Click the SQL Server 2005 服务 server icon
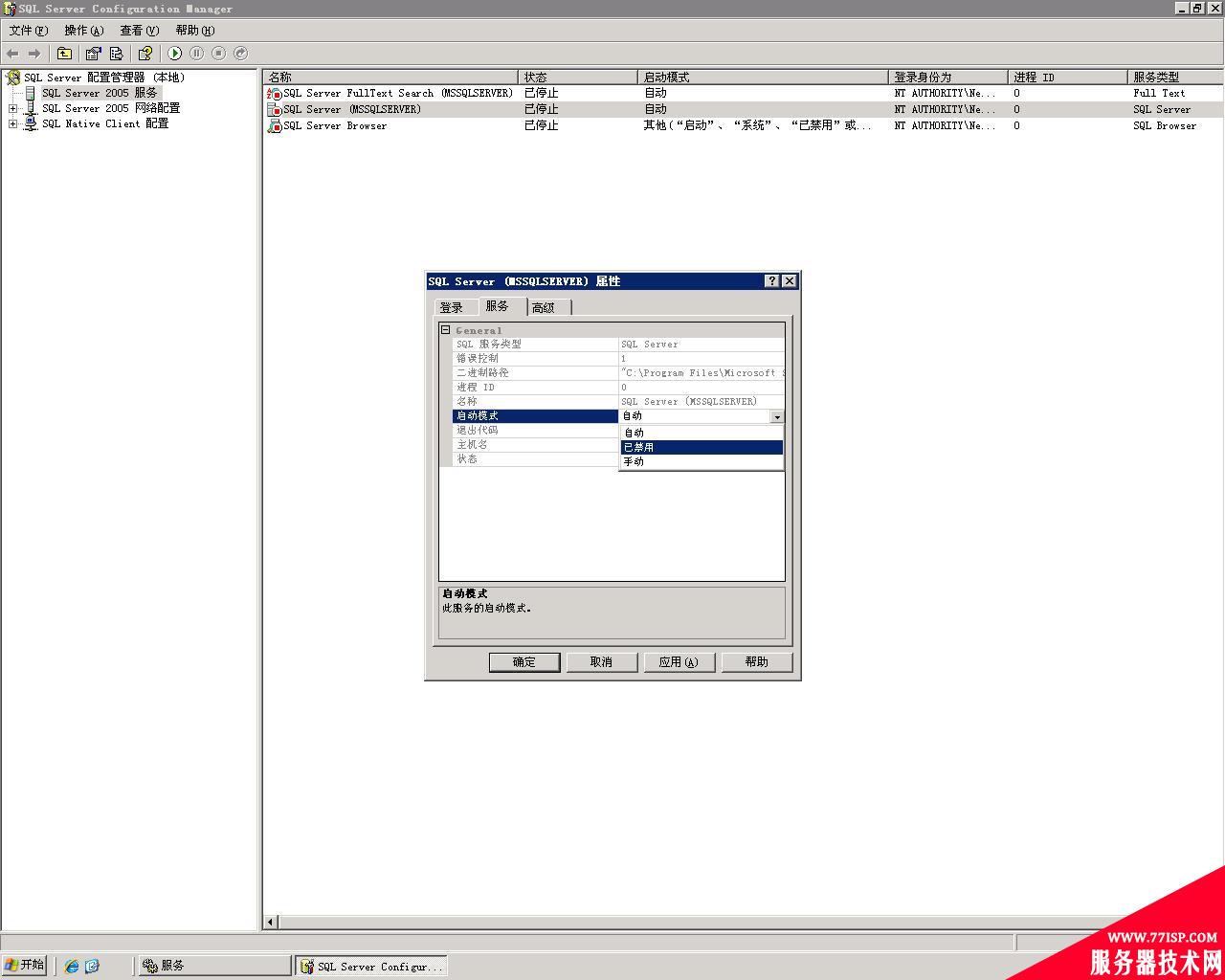The image size is (1225, 980). (x=31, y=93)
